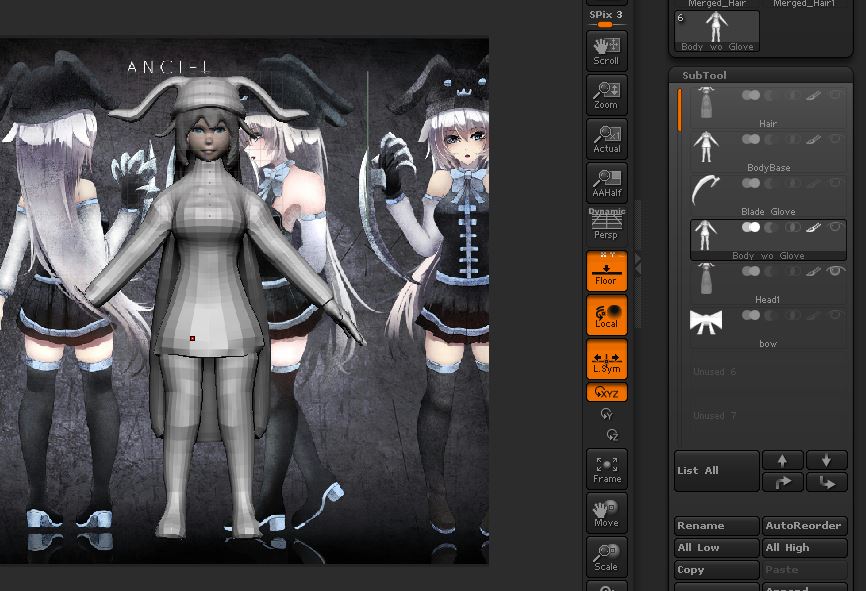Set intersection mode on the Hair subtool
The image size is (866, 591).
[793, 95]
